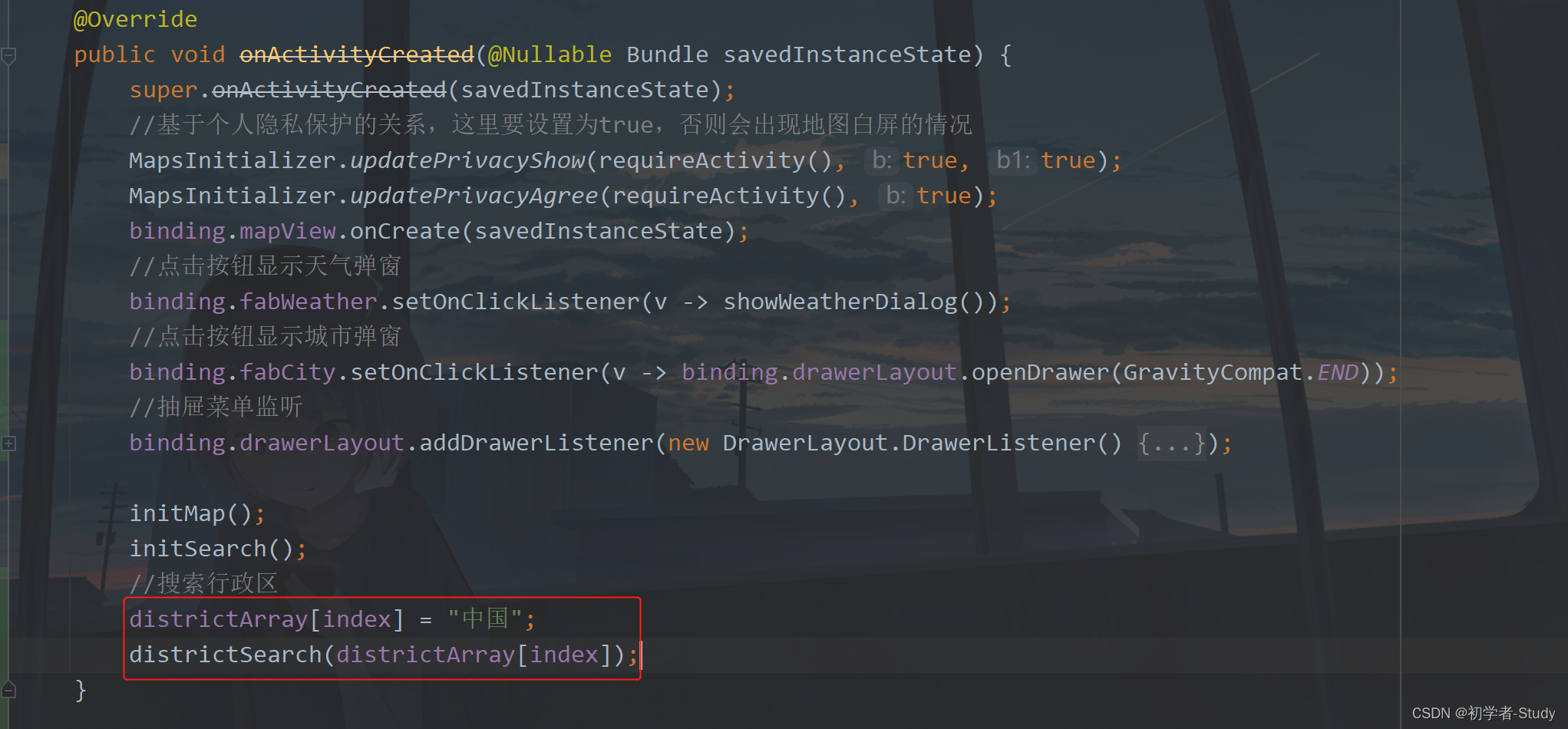Viewport: 1568px width, 729px height.
Task: Click updatePrivacyShow method call
Action: [x=467, y=160]
